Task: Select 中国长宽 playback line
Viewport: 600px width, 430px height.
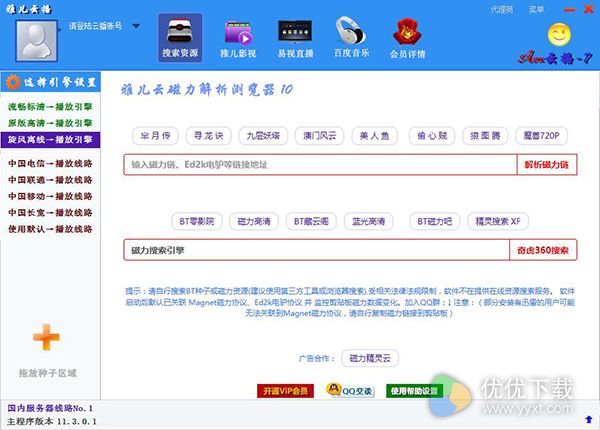Action: tap(50, 213)
